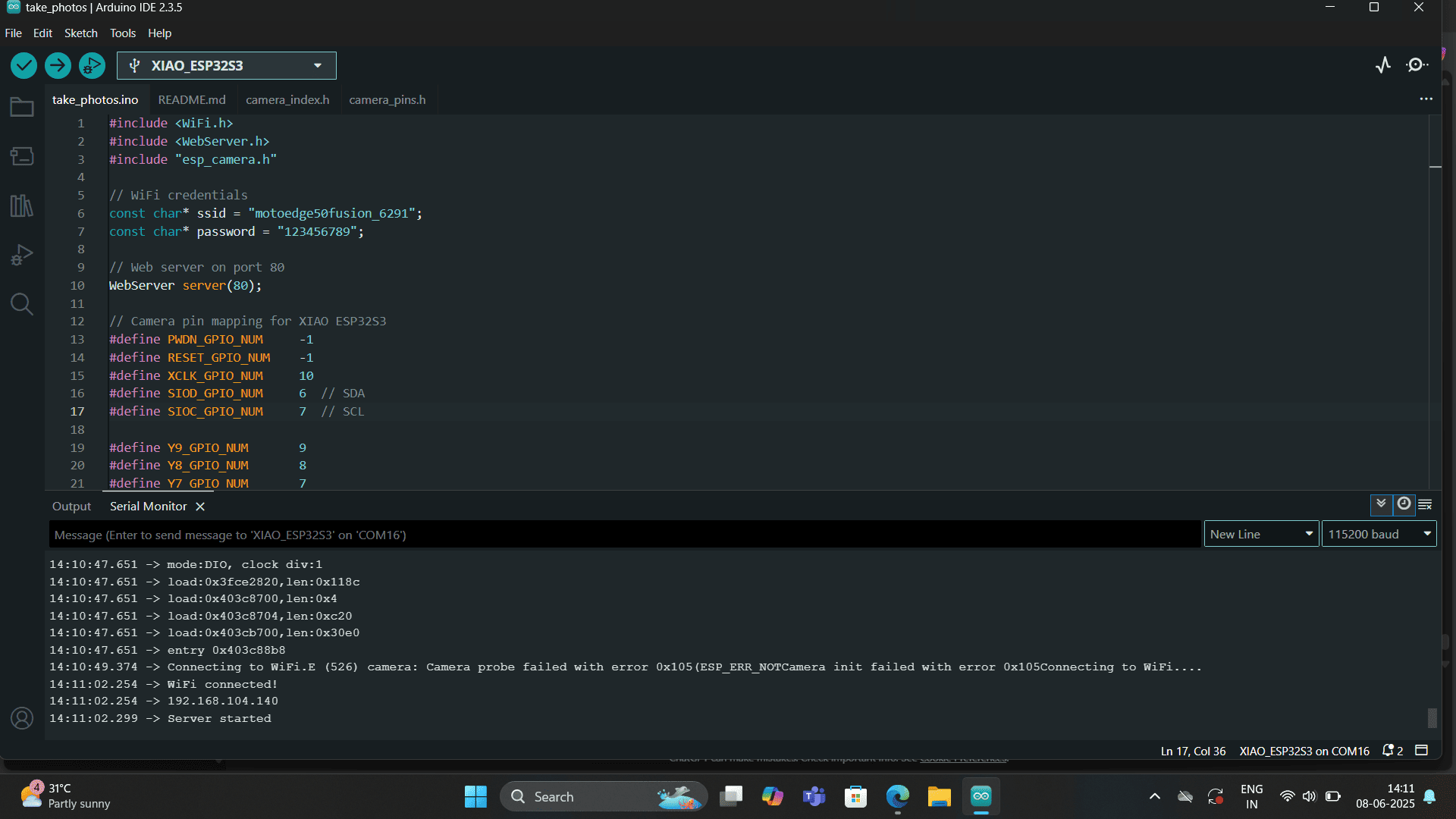Viewport: 1456px width, 819px height.
Task: Show hidden system tray icons chevron
Action: [x=1154, y=797]
